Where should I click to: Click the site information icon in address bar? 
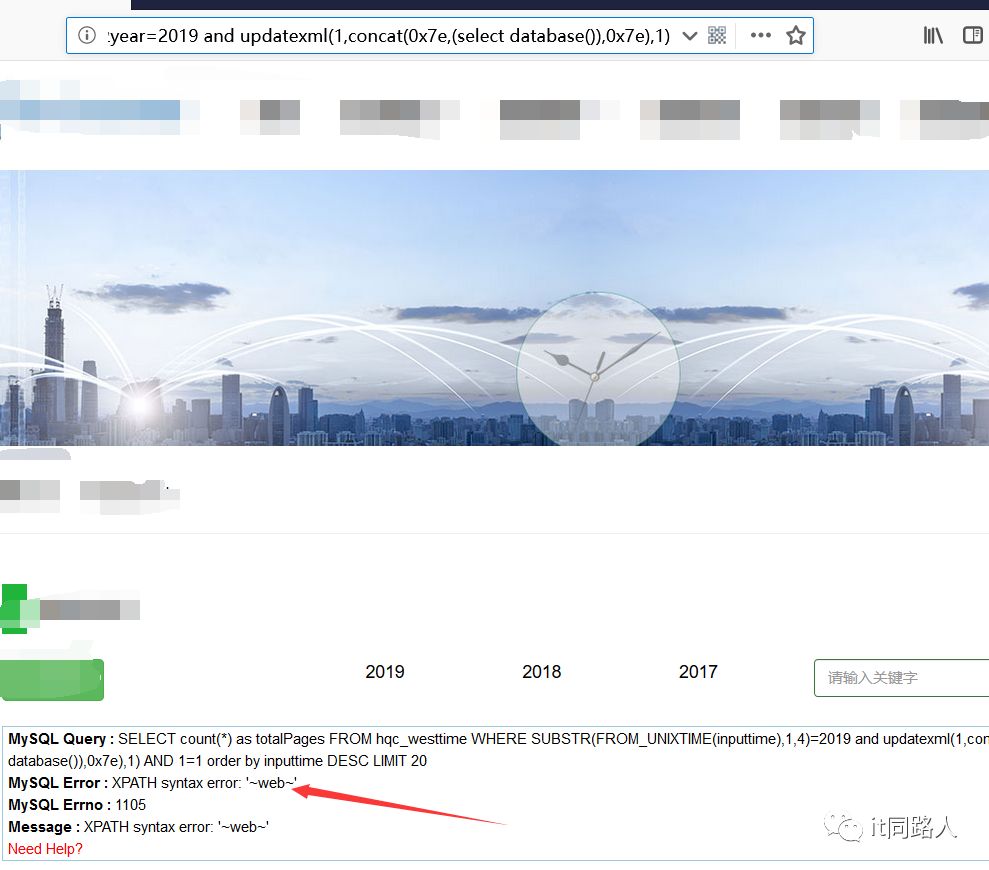click(87, 35)
